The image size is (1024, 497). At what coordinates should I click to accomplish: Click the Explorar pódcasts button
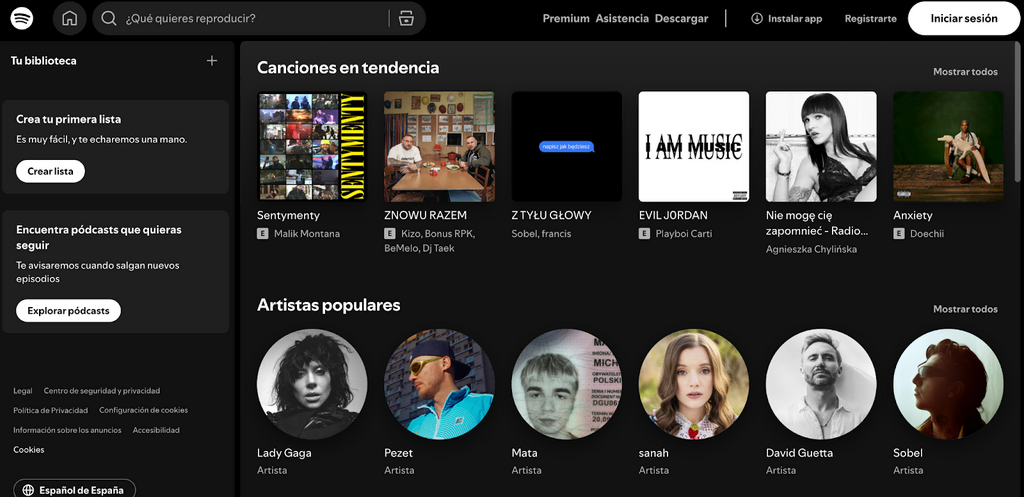point(68,311)
